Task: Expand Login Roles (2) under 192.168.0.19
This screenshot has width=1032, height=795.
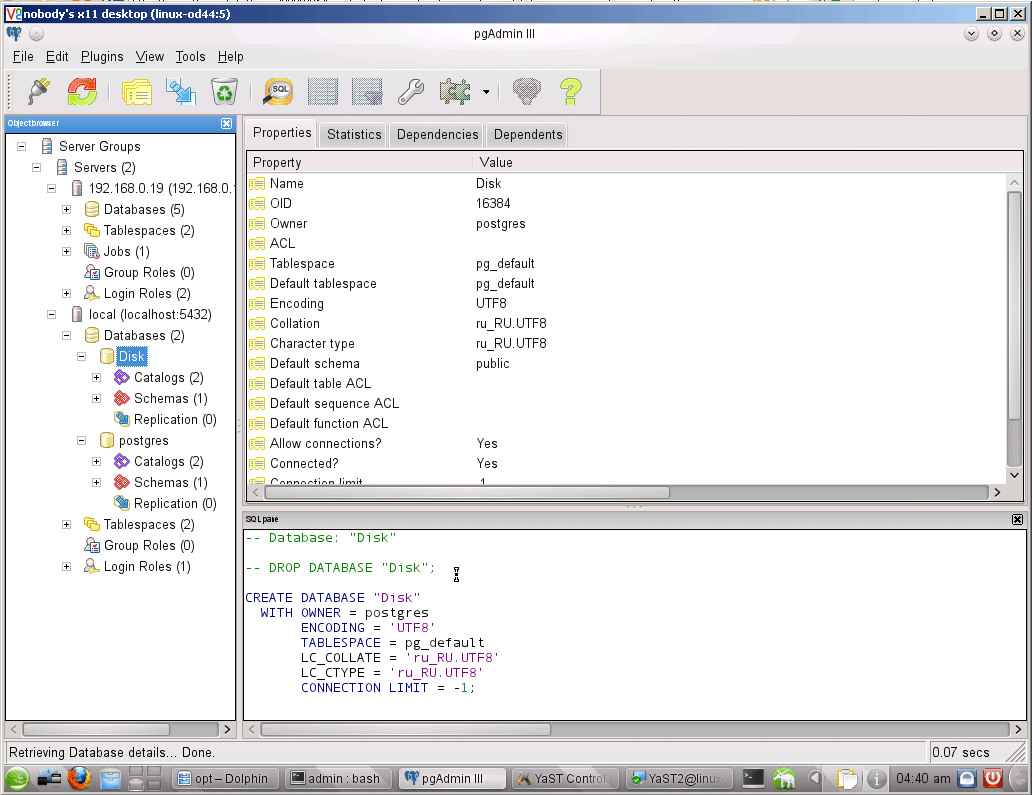Action: pos(67,294)
